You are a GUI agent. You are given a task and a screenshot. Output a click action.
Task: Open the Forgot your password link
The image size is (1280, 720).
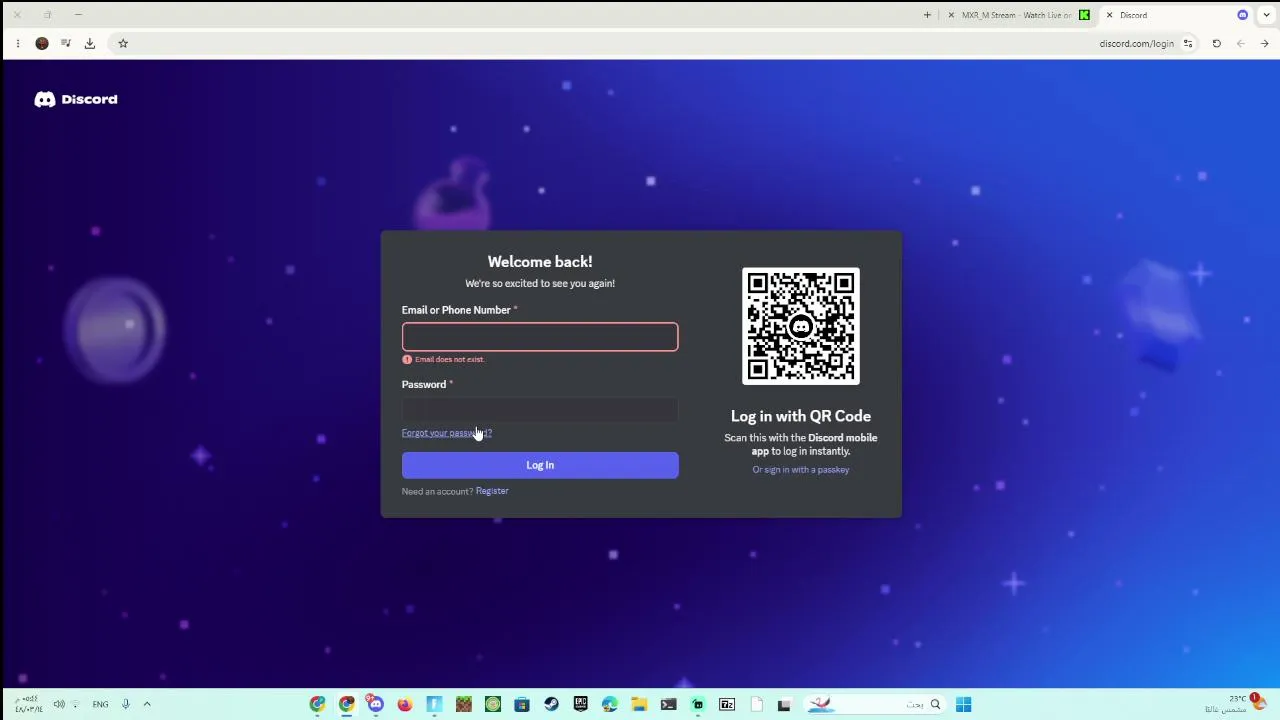tap(447, 433)
